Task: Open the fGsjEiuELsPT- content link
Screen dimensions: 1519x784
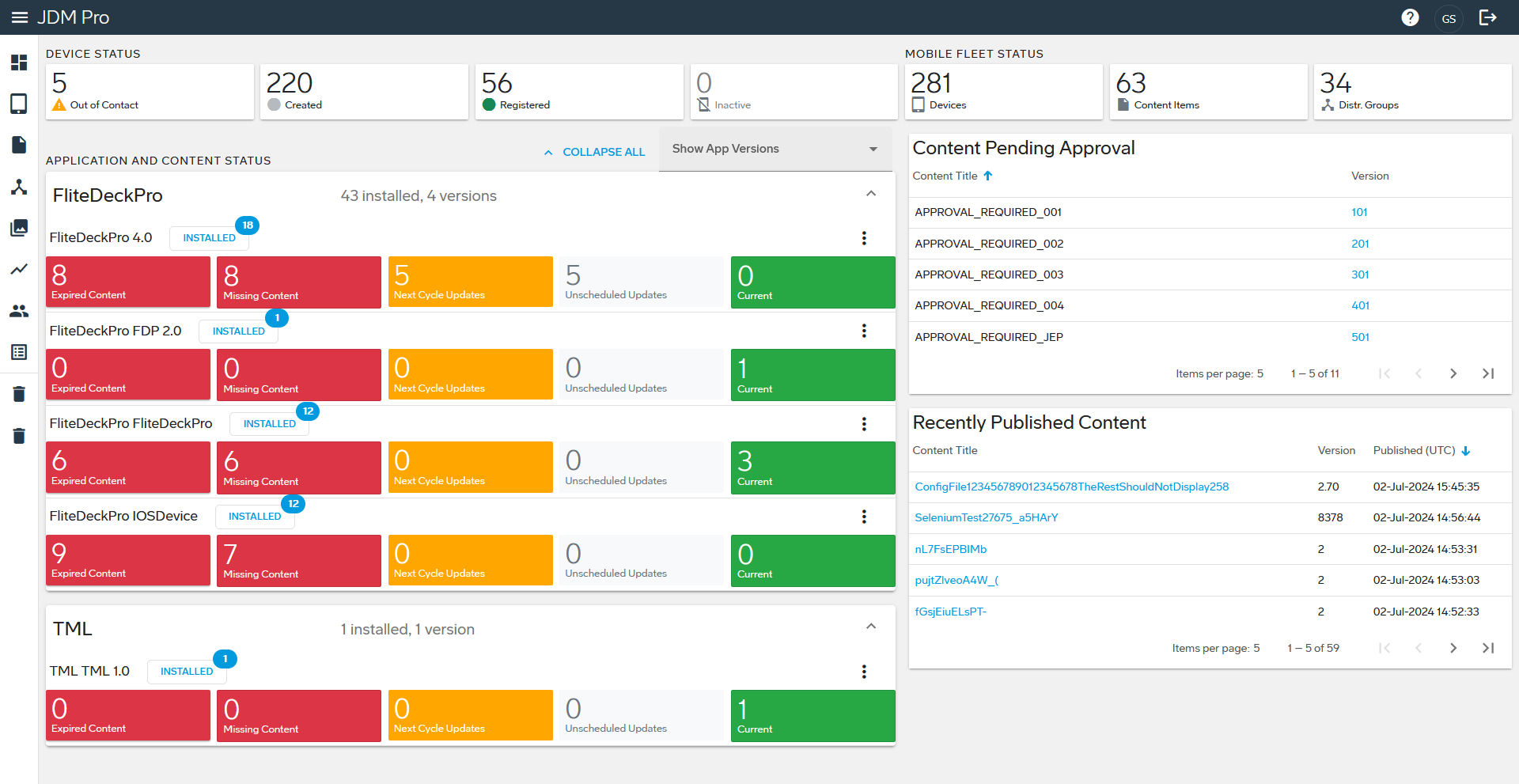Action: 950,612
